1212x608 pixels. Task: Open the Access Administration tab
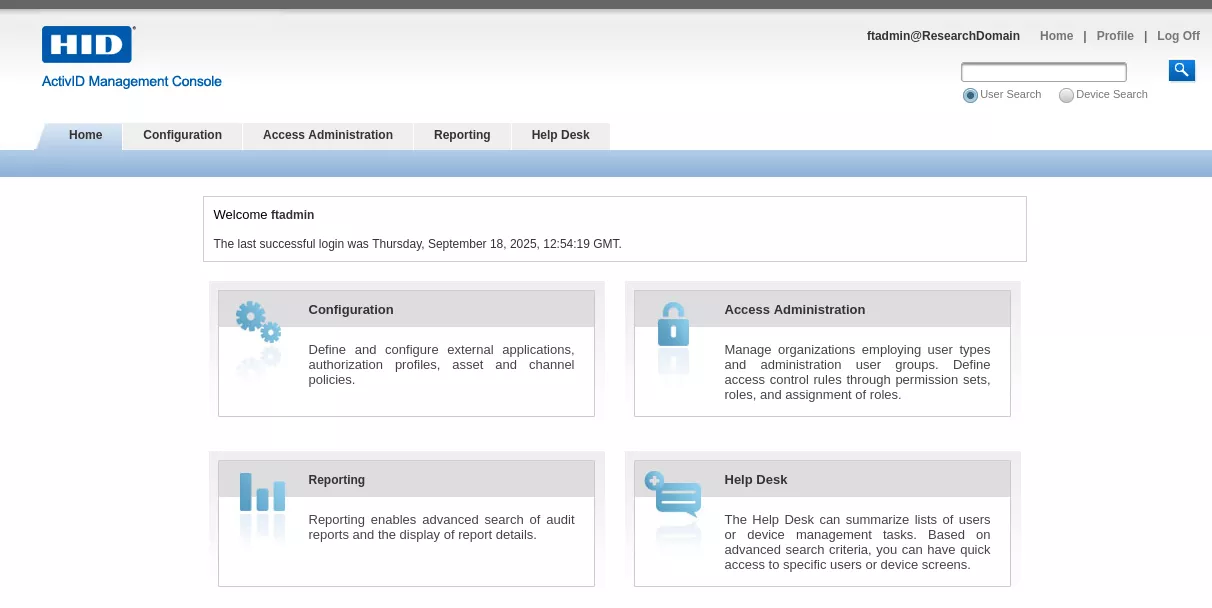pyautogui.click(x=327, y=135)
